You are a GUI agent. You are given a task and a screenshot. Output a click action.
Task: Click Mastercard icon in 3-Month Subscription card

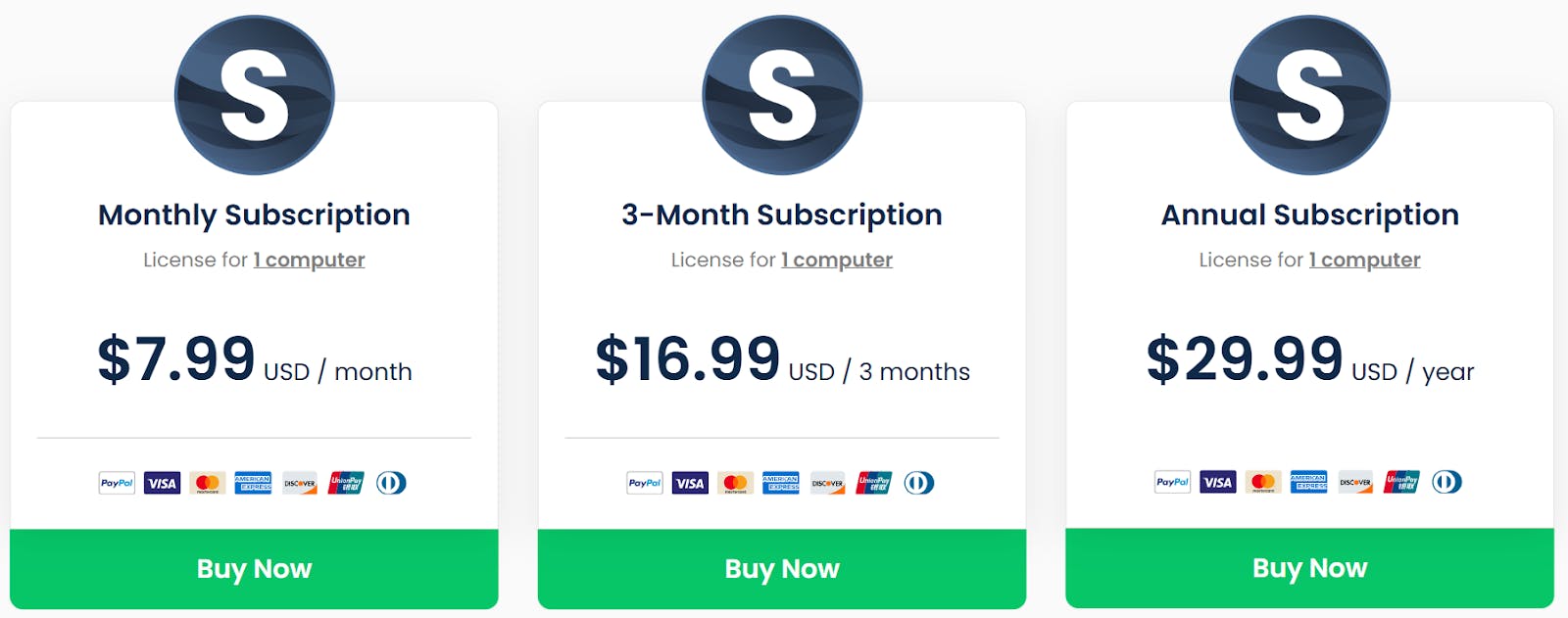(x=735, y=483)
